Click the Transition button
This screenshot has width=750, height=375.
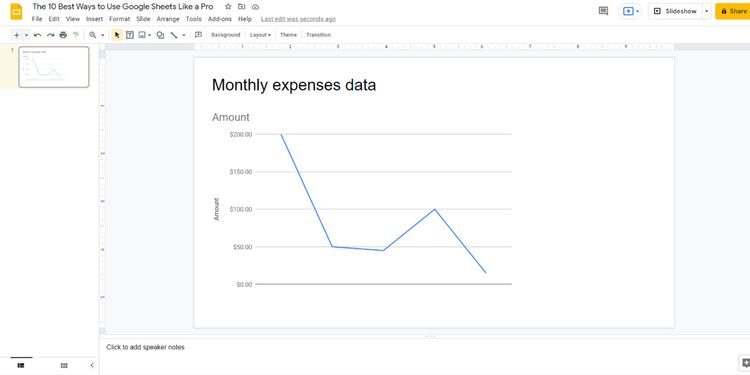(x=318, y=35)
